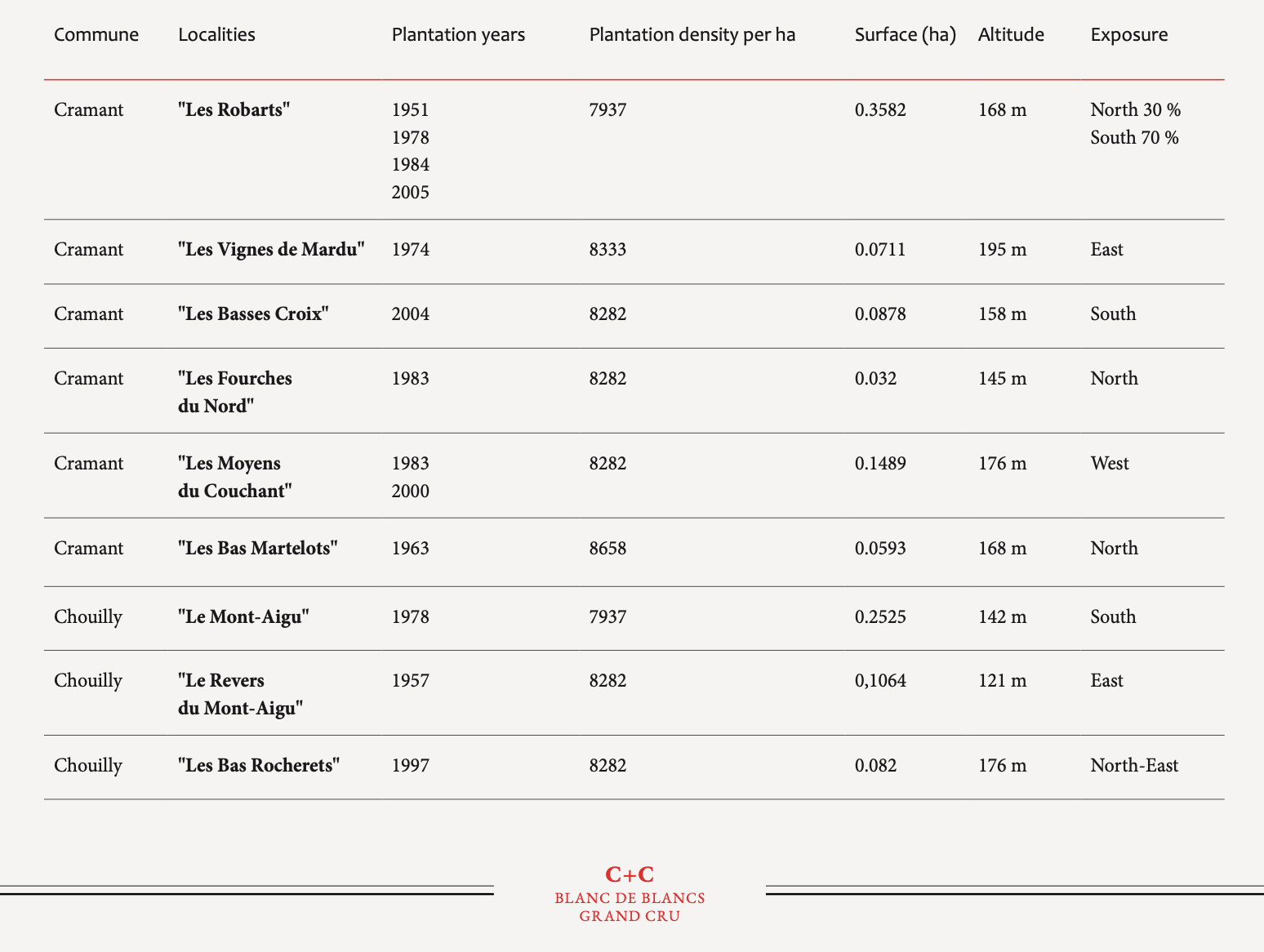The width and height of the screenshot is (1264, 952).
Task: Click "Les Vignes de Mardu" locality
Action: pos(271,249)
